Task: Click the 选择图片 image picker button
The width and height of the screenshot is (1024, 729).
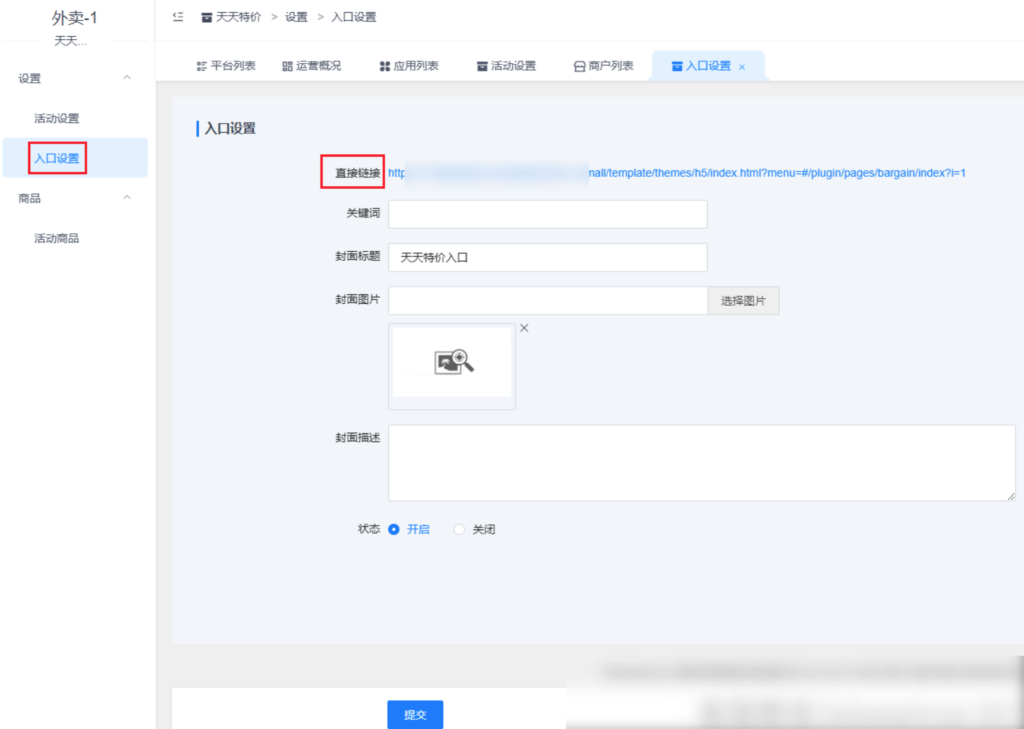Action: click(743, 300)
